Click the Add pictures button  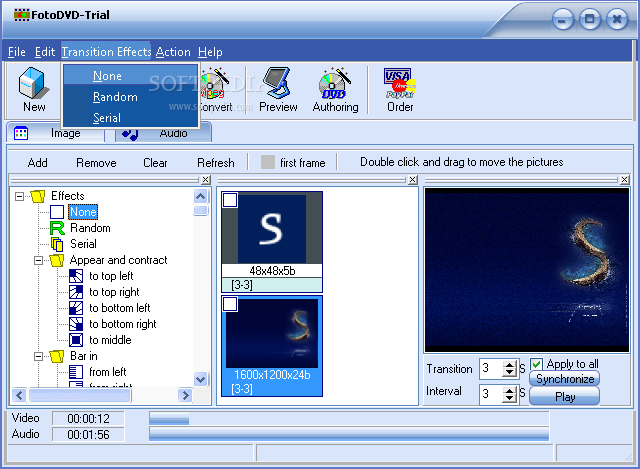click(38, 162)
